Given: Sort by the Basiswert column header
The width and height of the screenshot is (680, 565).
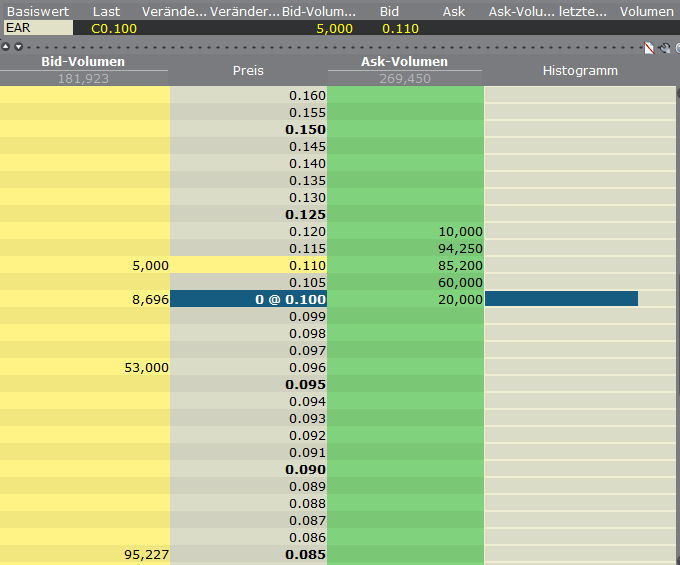Looking at the screenshot, I should pyautogui.click(x=37, y=11).
